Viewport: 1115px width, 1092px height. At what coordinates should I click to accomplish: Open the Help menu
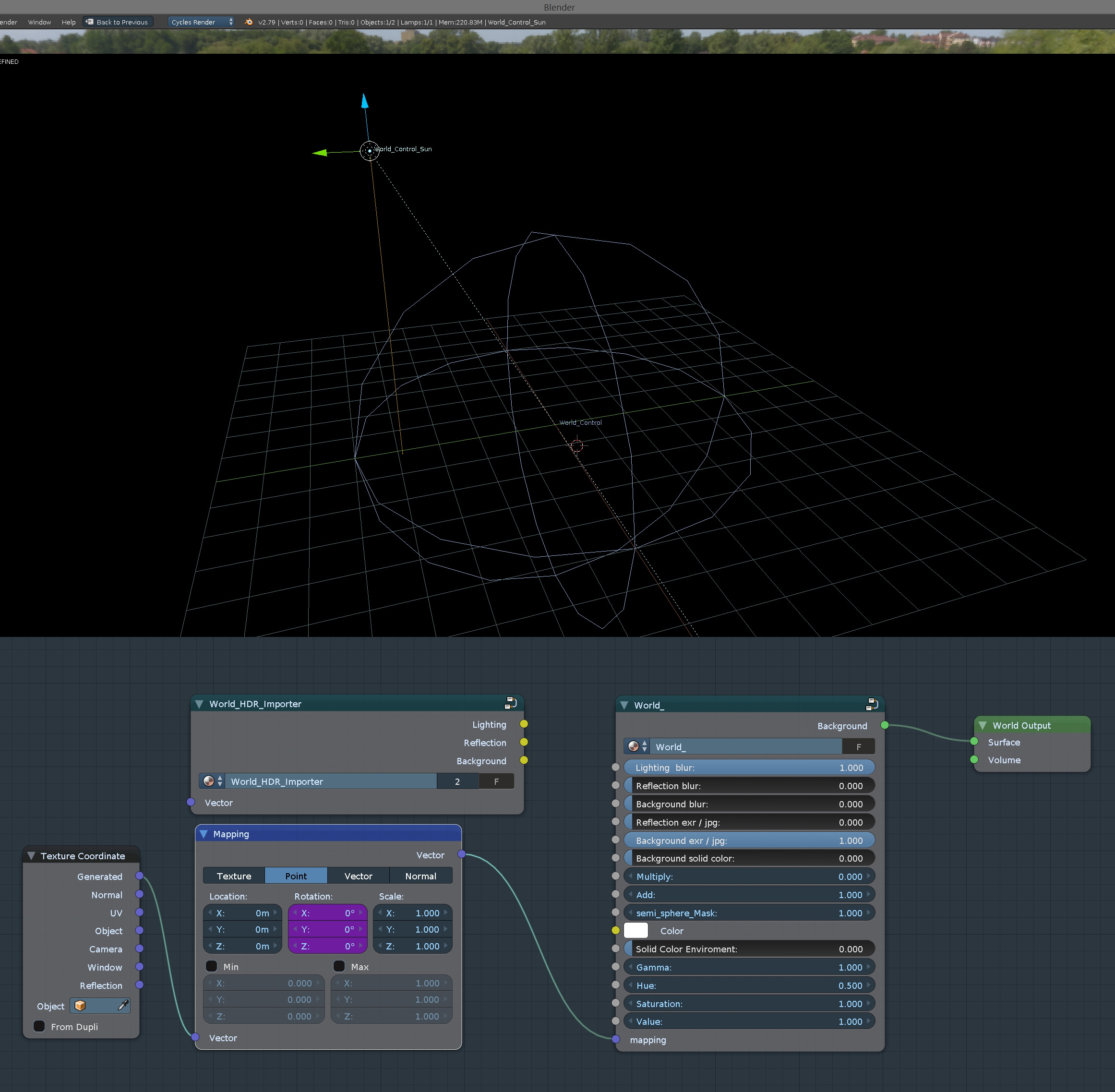coord(68,22)
